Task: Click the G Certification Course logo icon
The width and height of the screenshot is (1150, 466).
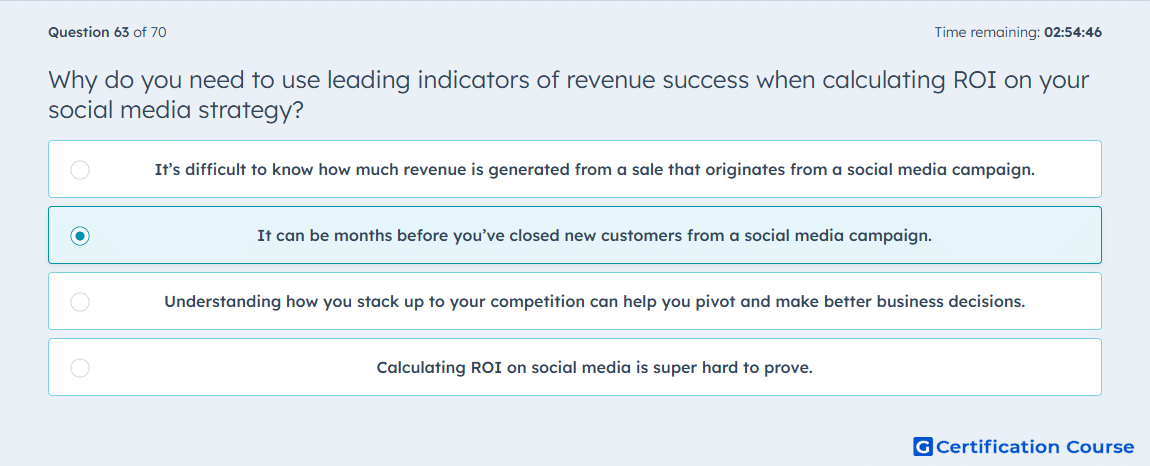Action: coord(923,446)
